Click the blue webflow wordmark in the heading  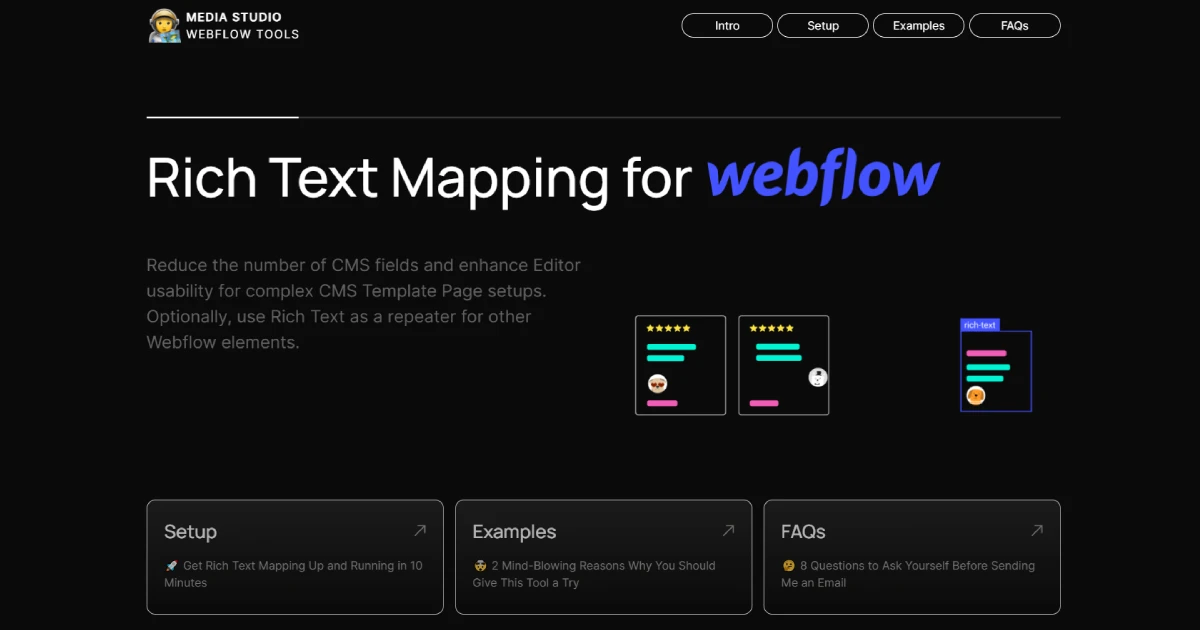823,177
